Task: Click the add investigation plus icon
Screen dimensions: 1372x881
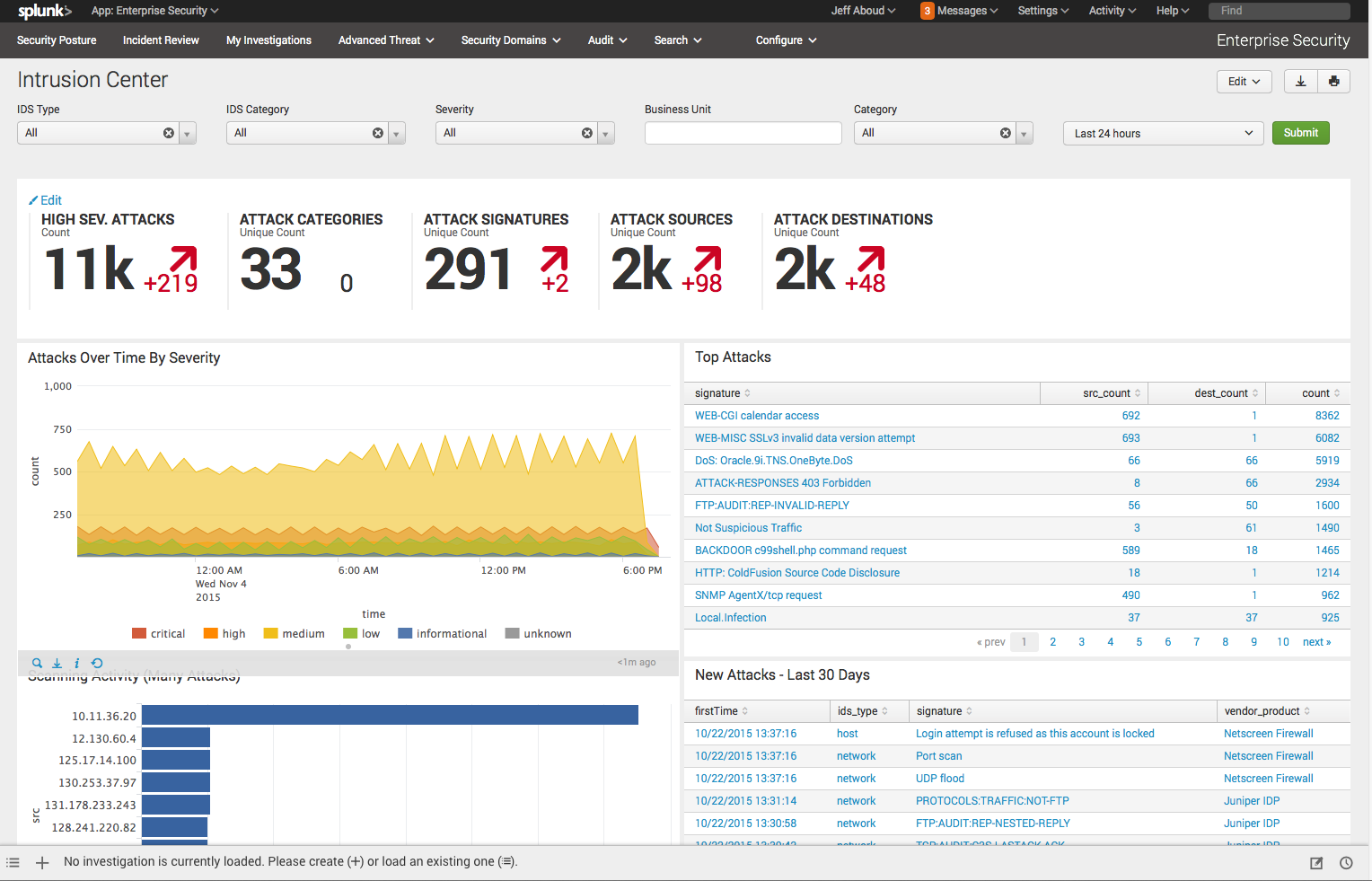Action: [42, 862]
